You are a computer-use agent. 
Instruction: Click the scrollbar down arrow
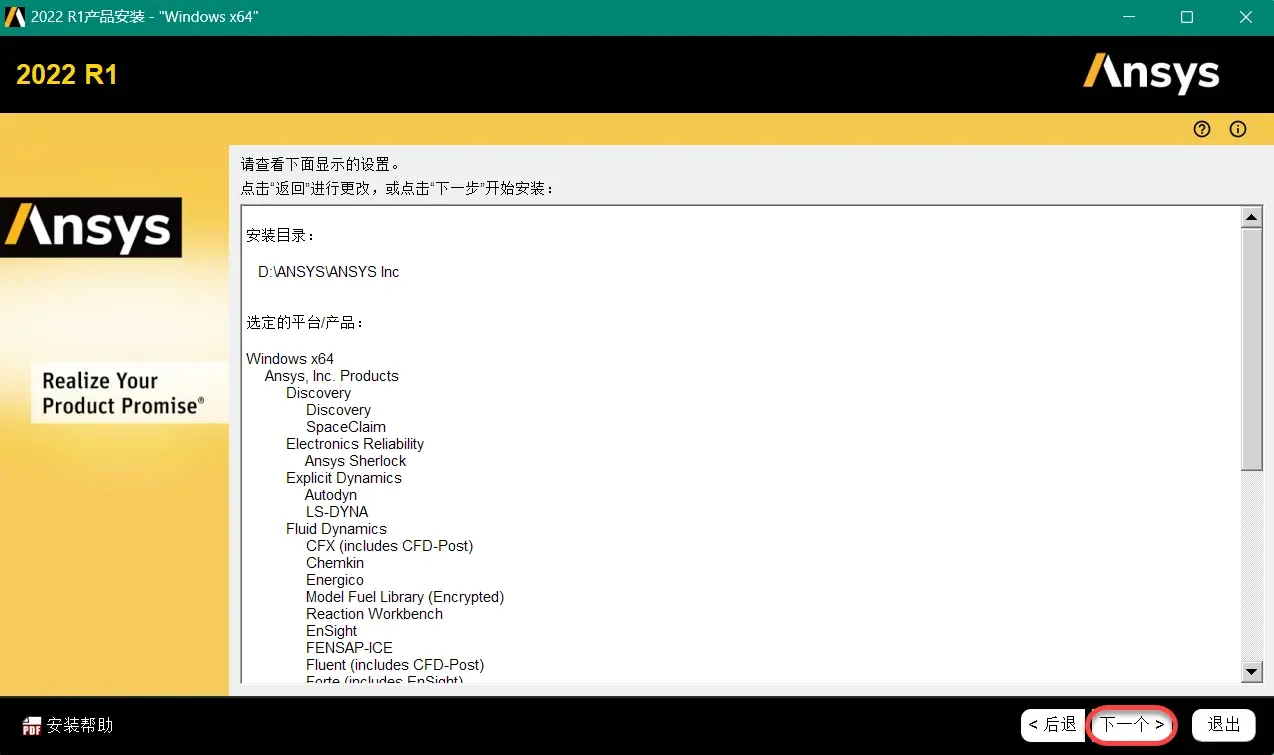[1251, 671]
